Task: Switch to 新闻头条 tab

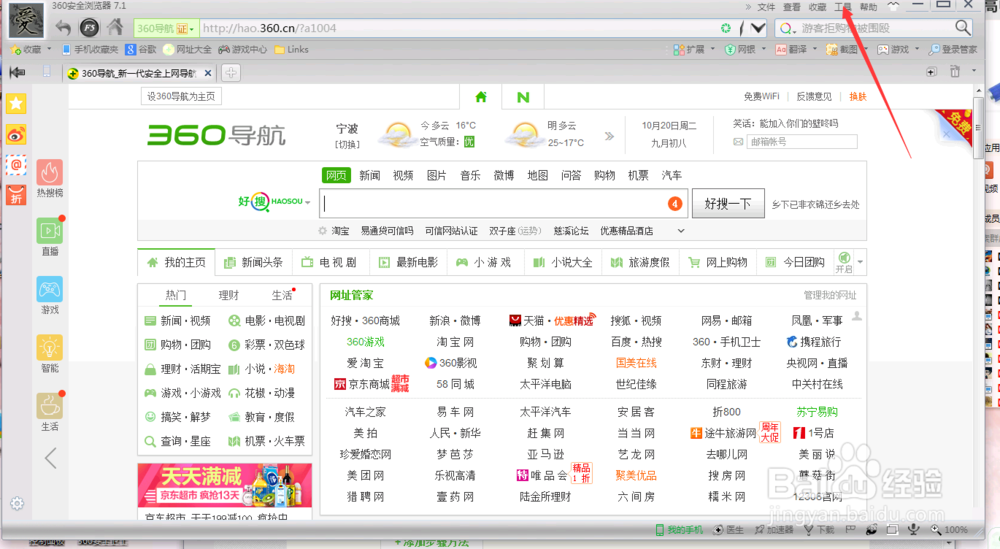Action: [253, 262]
